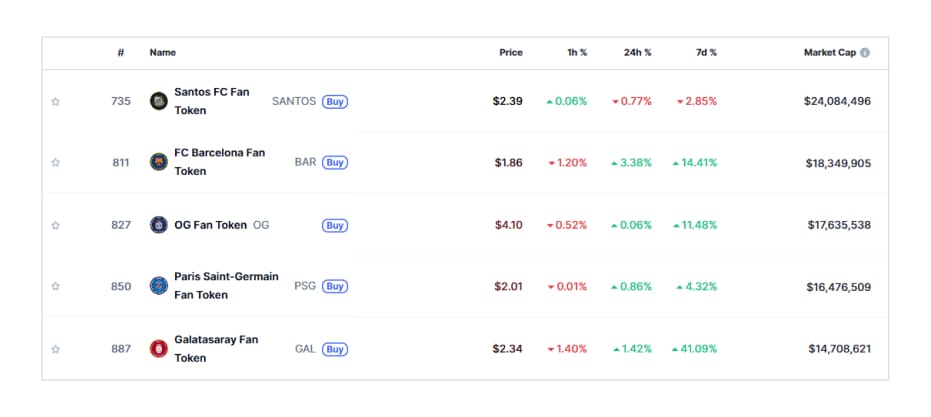
Task: Star Santos FC Fan Token as favorite
Action: point(56,101)
